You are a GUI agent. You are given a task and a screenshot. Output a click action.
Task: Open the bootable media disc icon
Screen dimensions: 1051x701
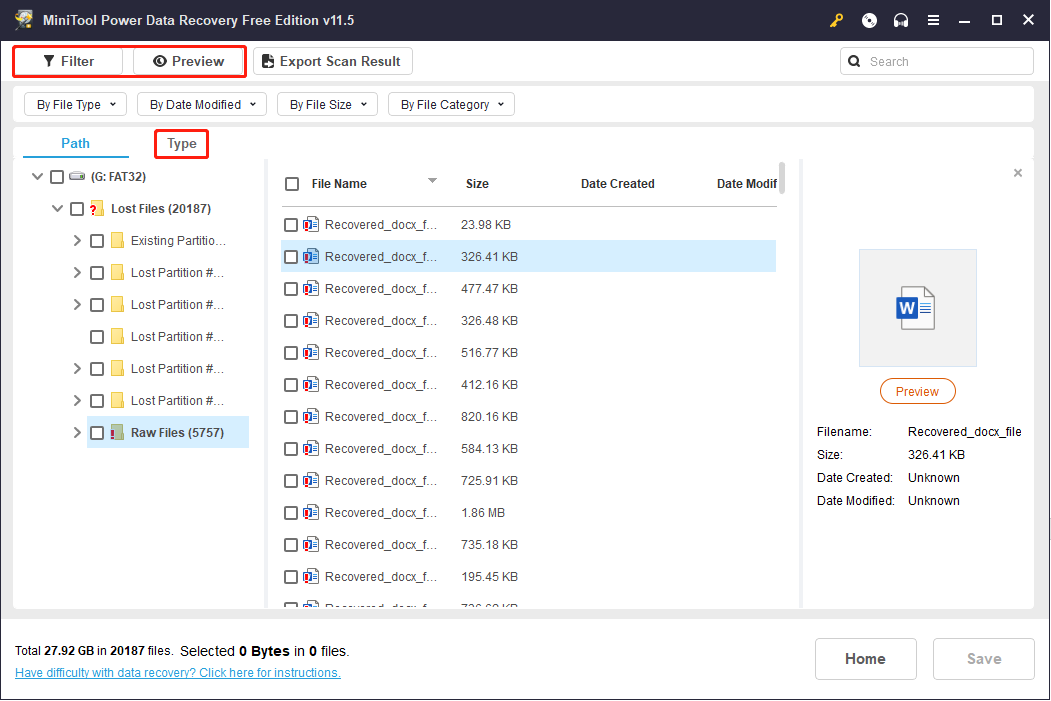click(869, 20)
